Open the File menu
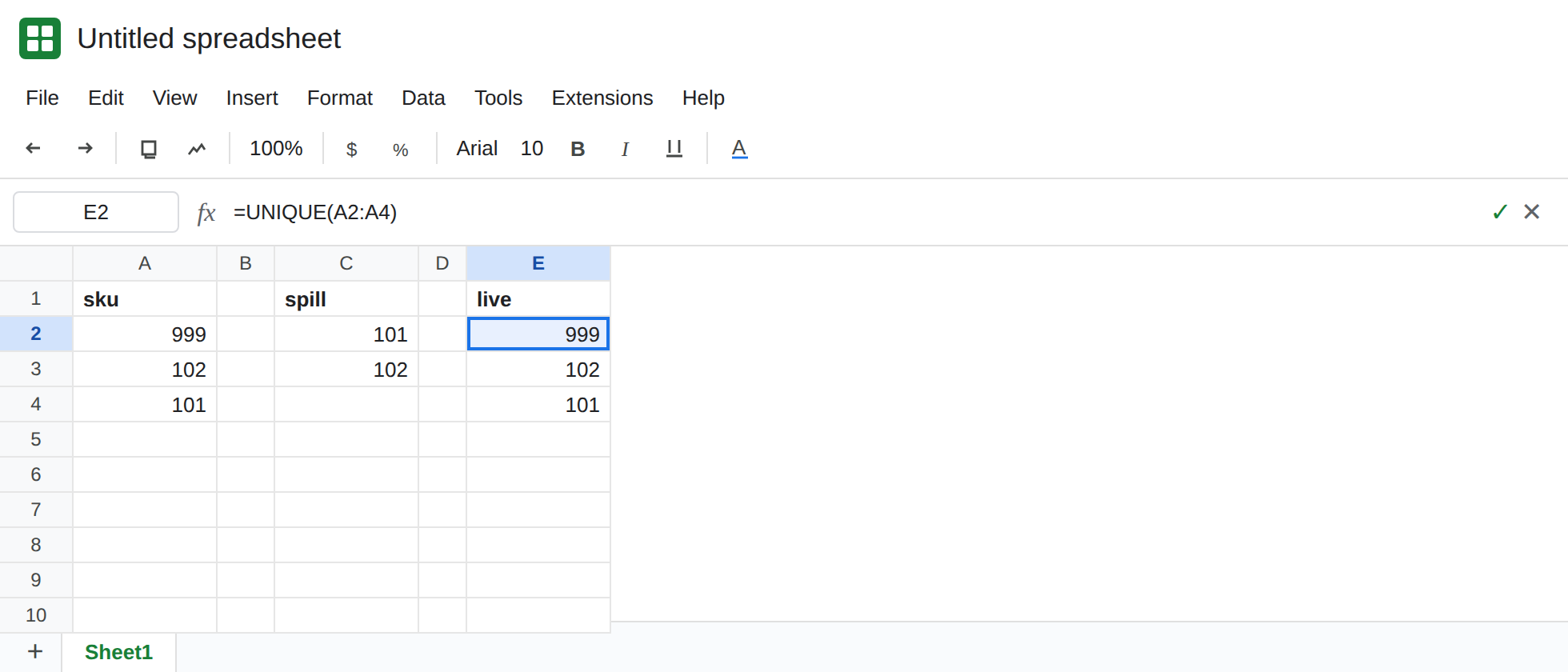The width and height of the screenshot is (1568, 672). coord(42,98)
